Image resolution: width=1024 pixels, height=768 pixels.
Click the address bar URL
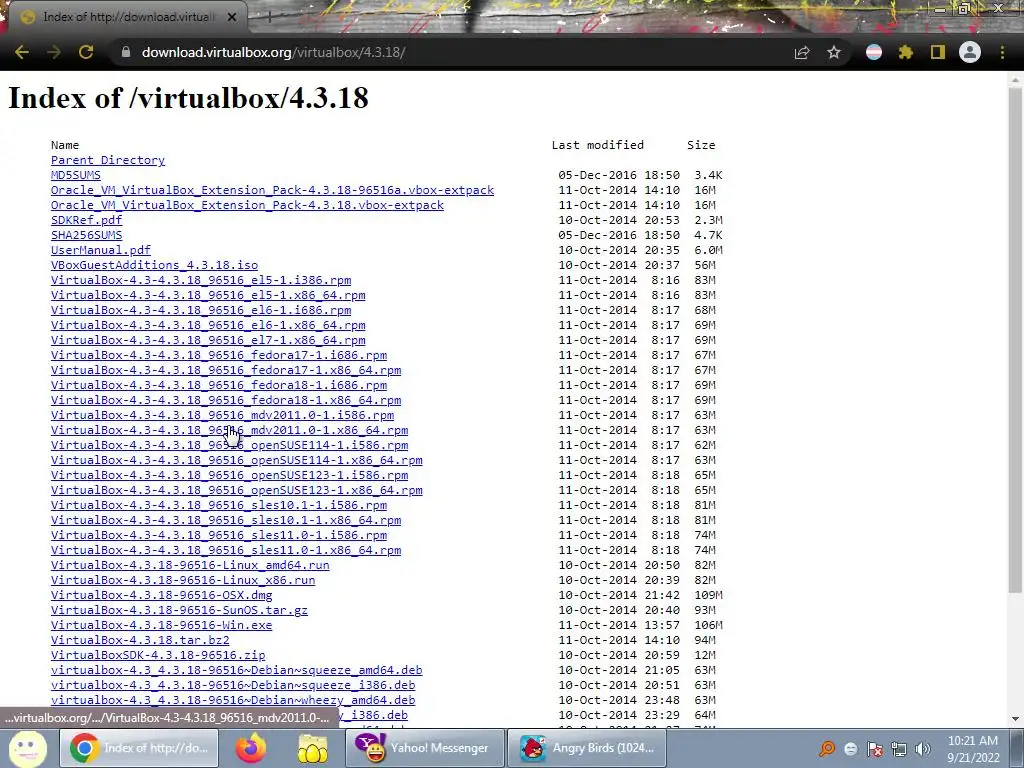(x=274, y=52)
